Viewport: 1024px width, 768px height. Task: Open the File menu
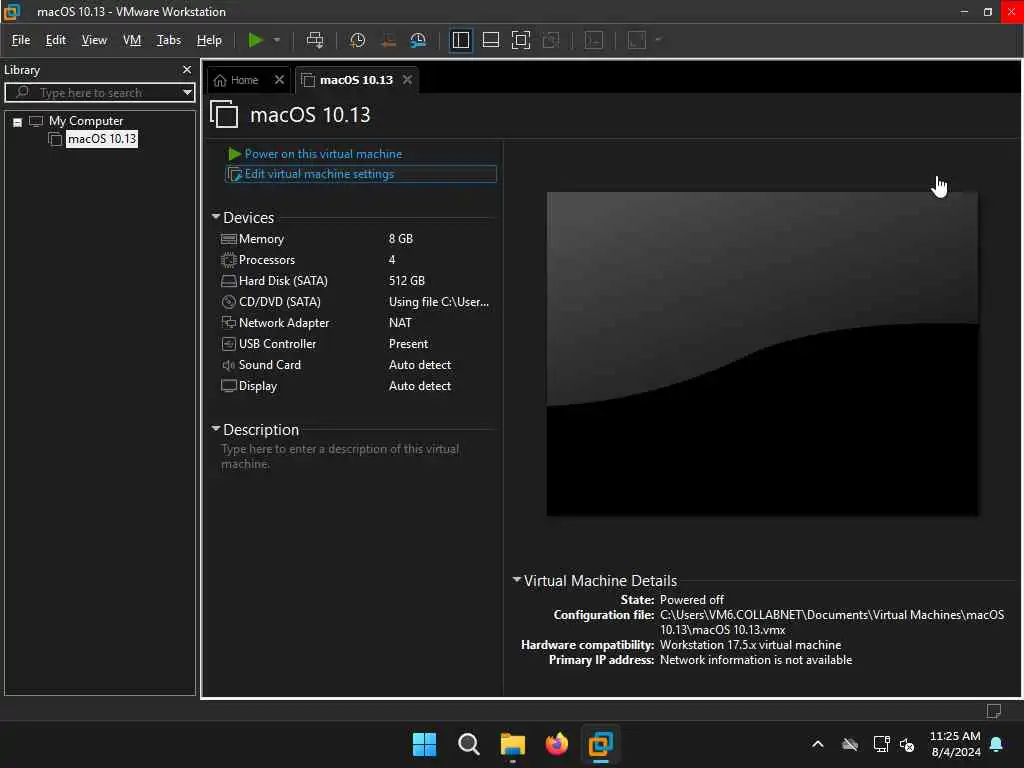point(21,40)
